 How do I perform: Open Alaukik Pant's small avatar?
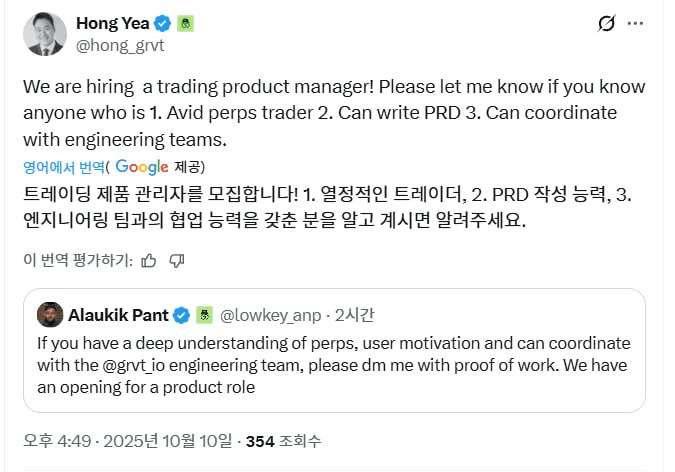(x=50, y=315)
